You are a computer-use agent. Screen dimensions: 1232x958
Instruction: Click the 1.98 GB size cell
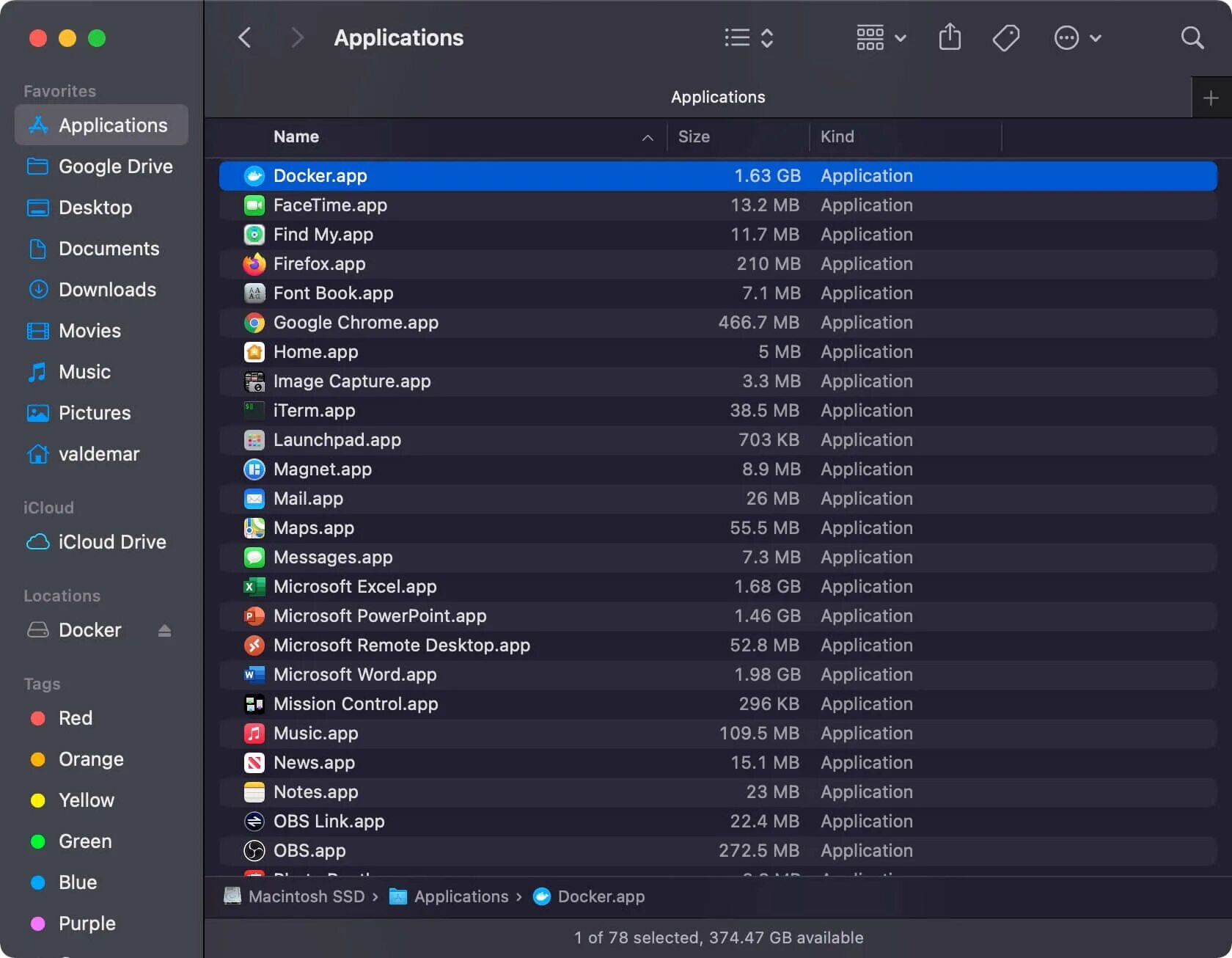(x=767, y=675)
